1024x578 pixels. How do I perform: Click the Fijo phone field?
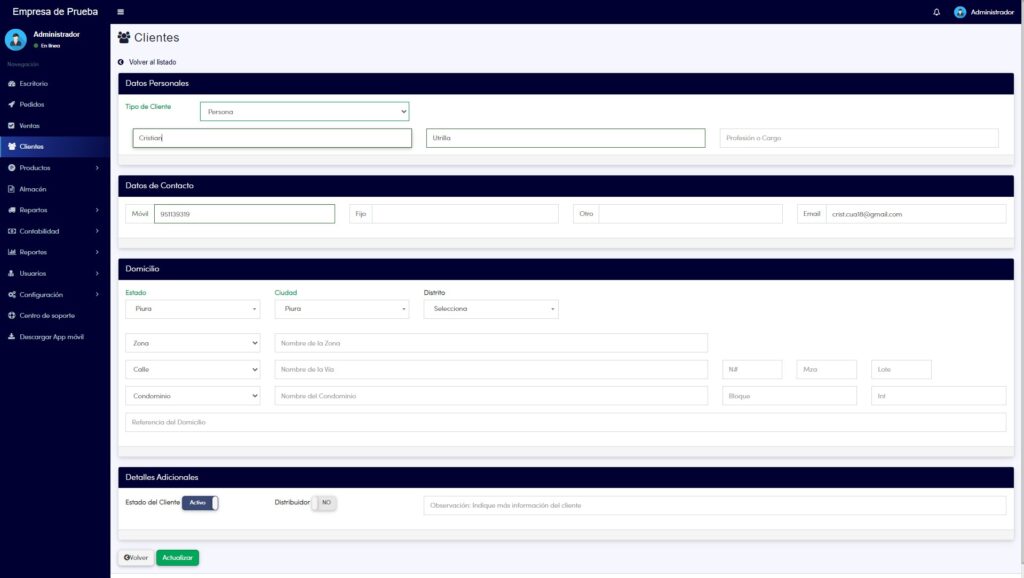(465, 214)
